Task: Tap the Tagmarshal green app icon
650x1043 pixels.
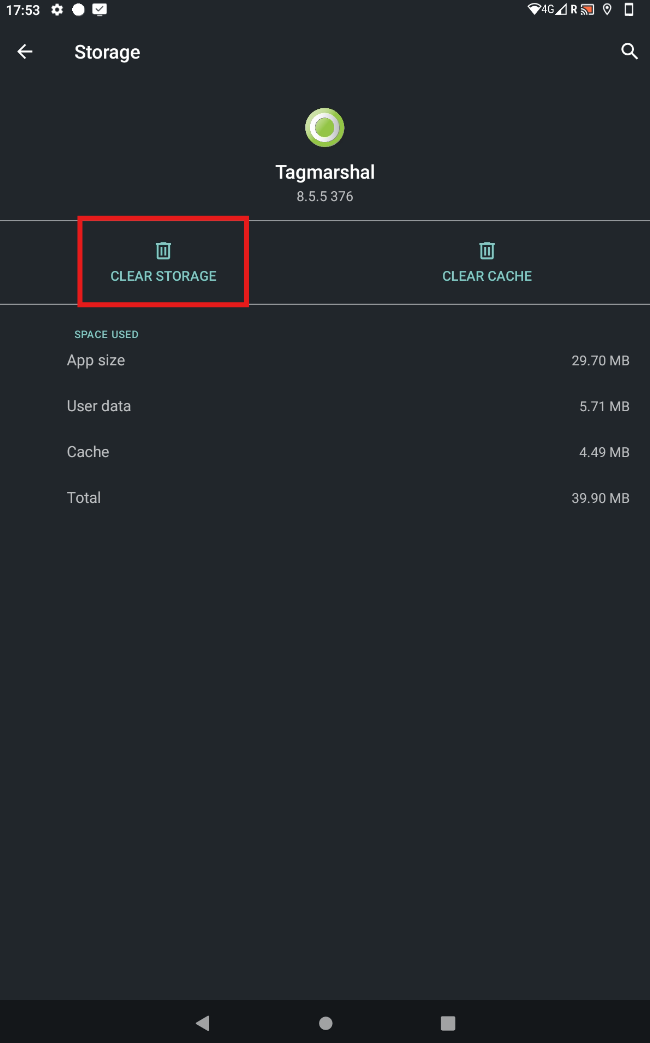Action: point(325,127)
